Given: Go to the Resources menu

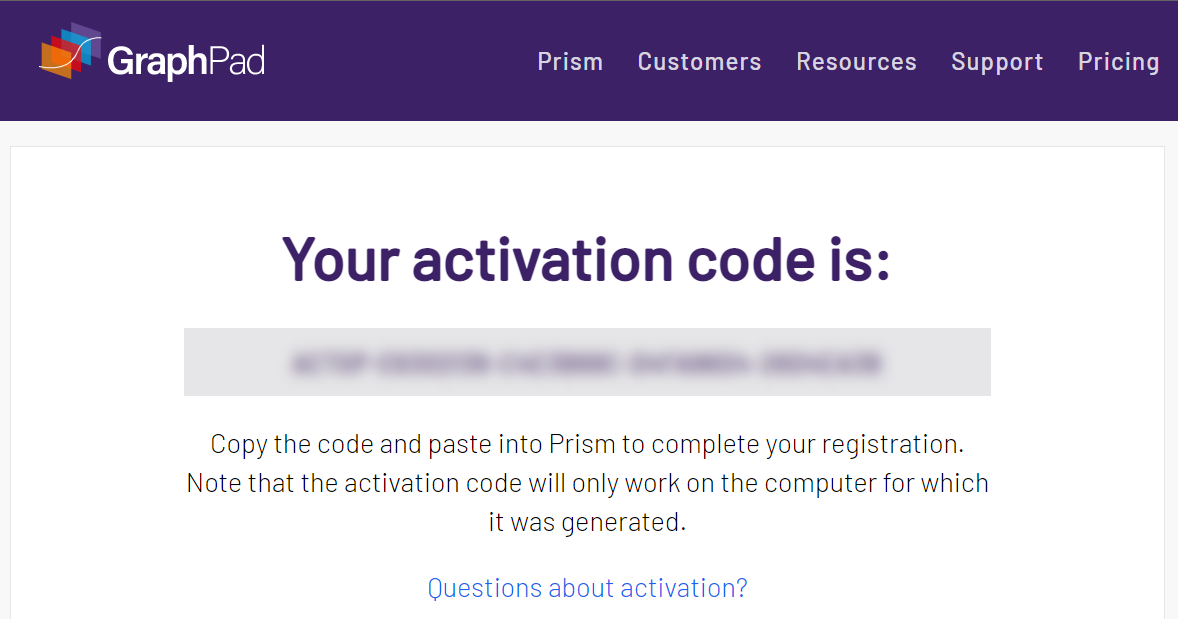Looking at the screenshot, I should click(856, 62).
